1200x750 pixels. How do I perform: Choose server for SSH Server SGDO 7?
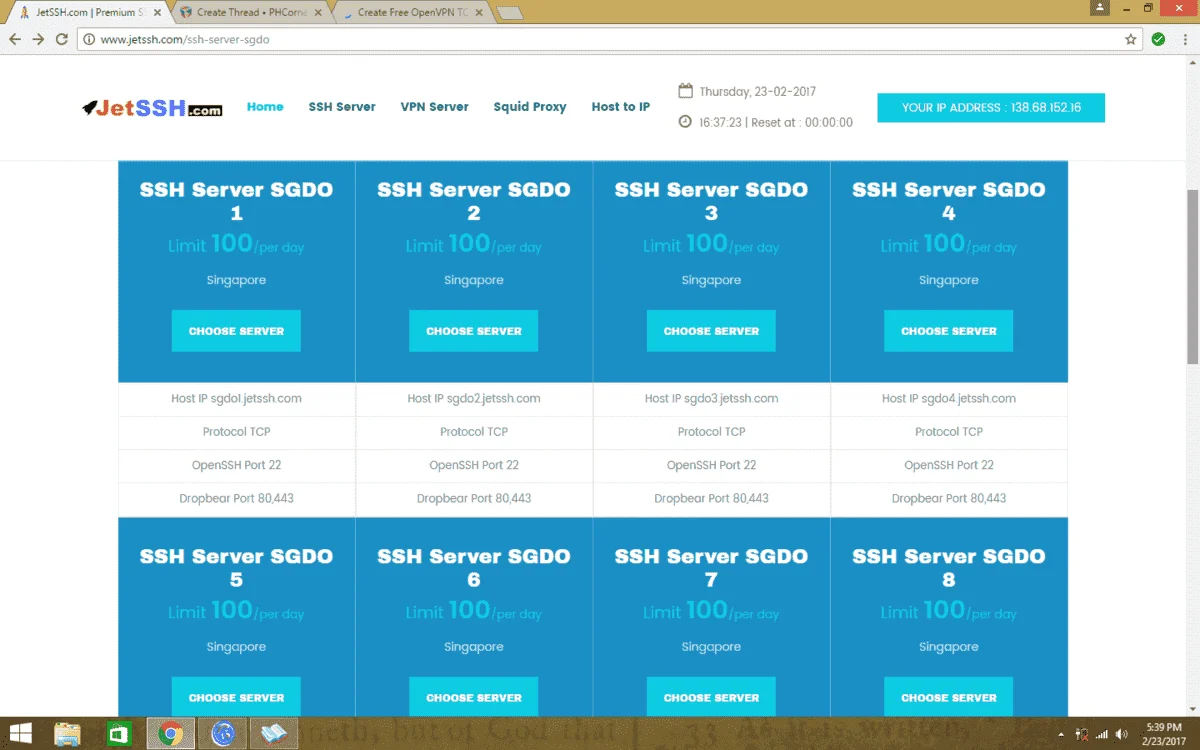coord(711,697)
